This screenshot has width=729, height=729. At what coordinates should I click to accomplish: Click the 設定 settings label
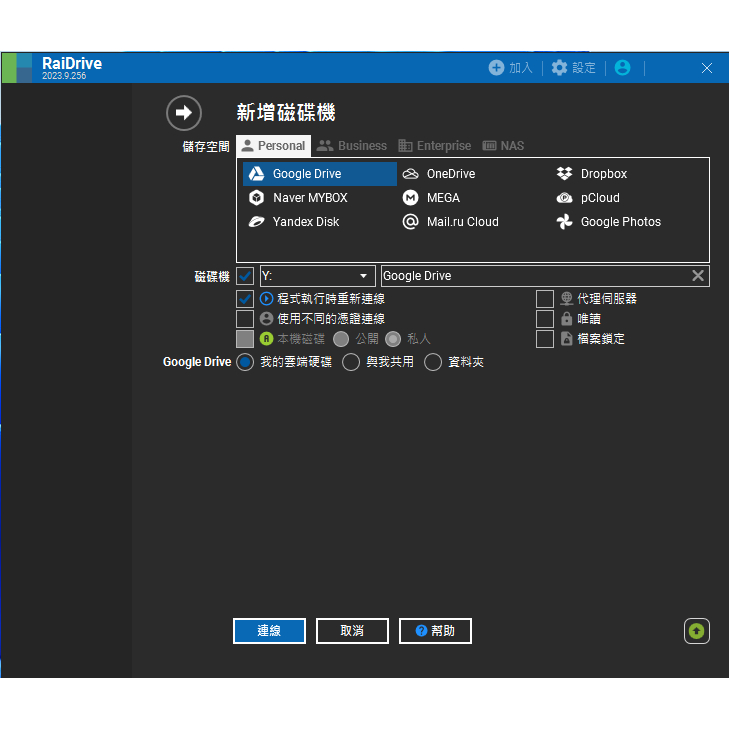click(584, 68)
